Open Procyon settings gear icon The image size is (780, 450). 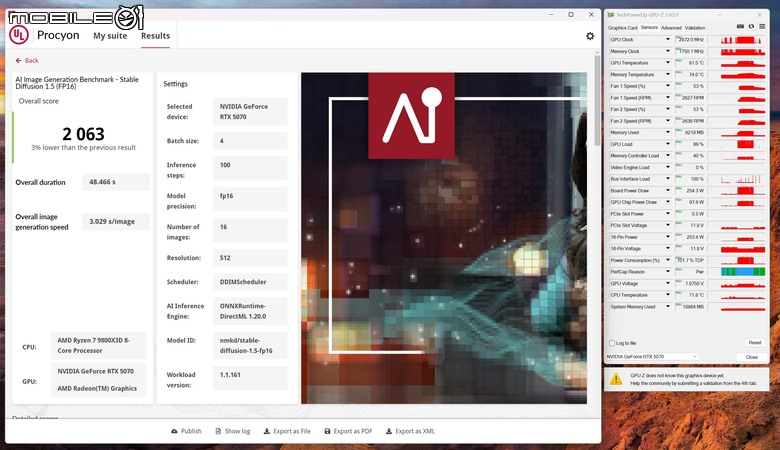tap(590, 36)
